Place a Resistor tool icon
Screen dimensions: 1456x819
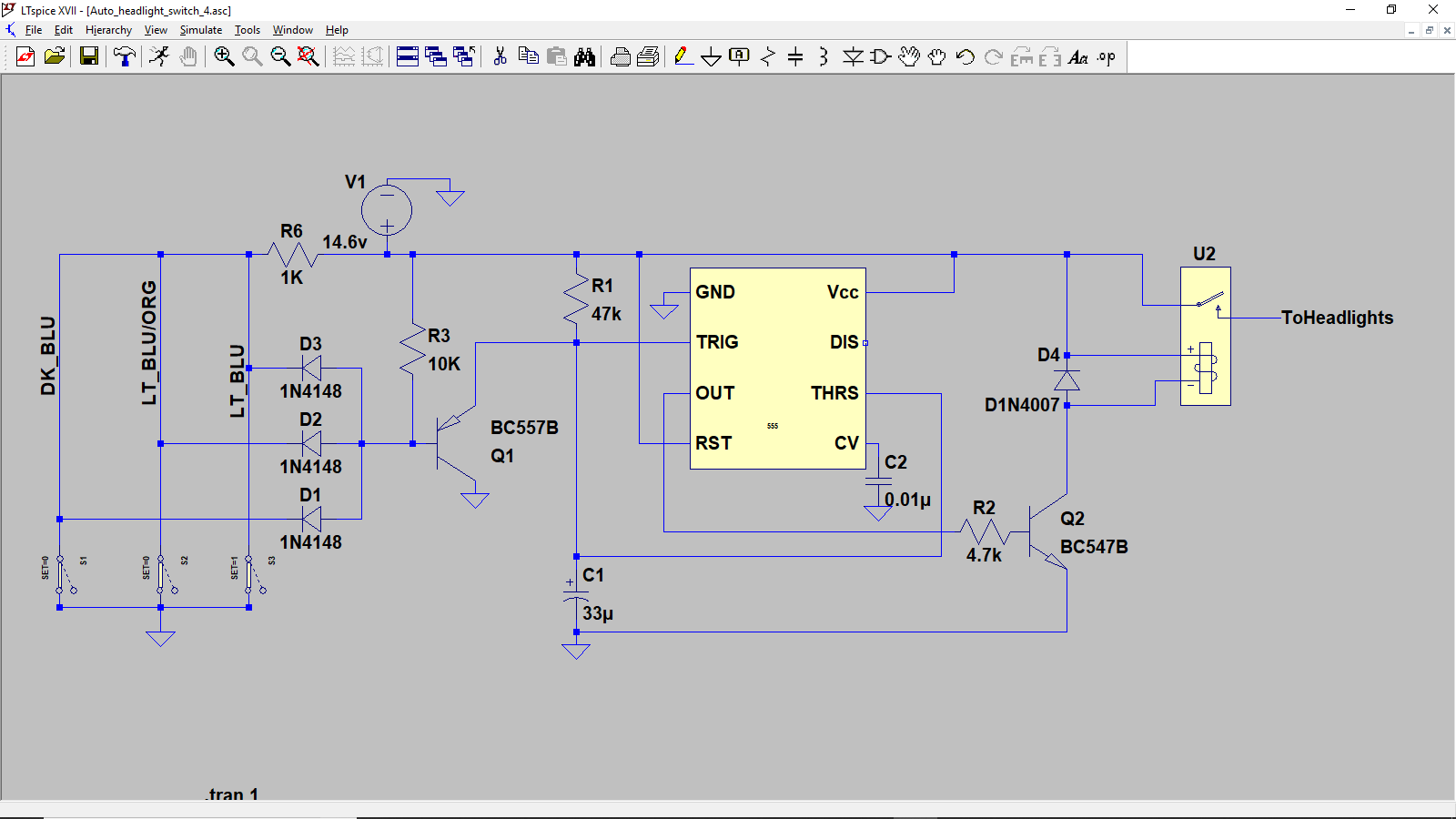click(768, 57)
